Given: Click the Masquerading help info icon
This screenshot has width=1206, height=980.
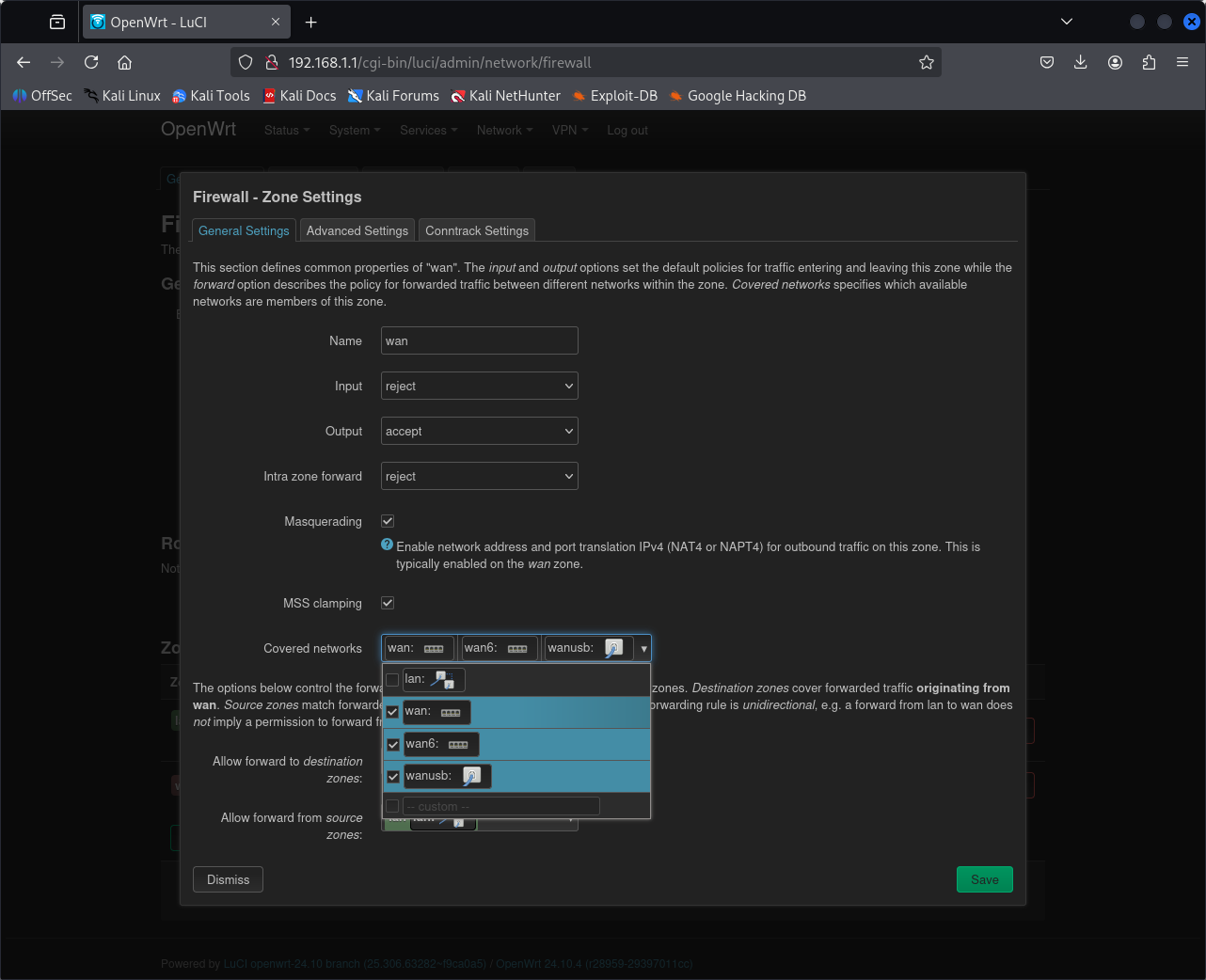Looking at the screenshot, I should [x=387, y=545].
